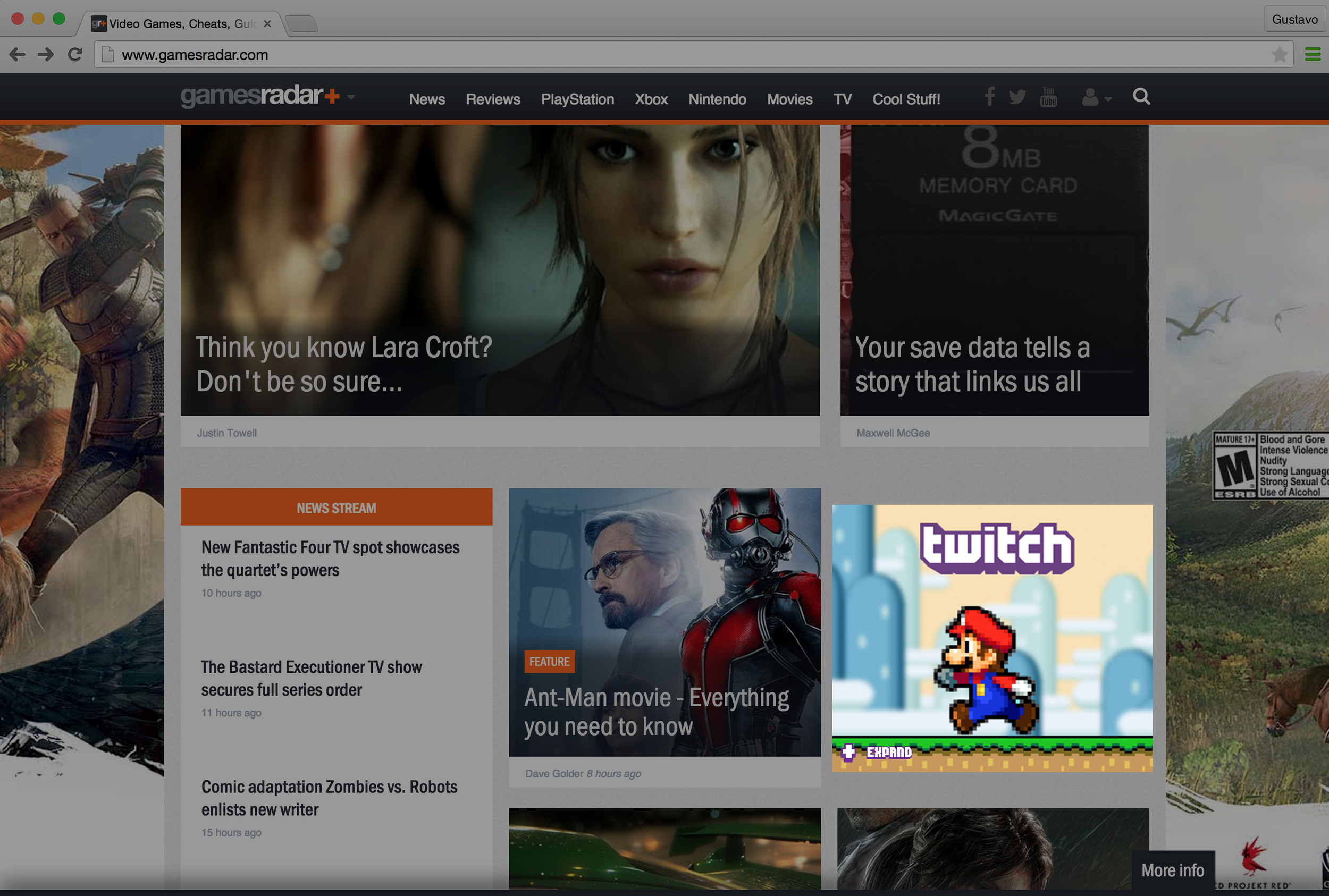
Task: Go back with the browser back arrow
Action: coord(17,55)
